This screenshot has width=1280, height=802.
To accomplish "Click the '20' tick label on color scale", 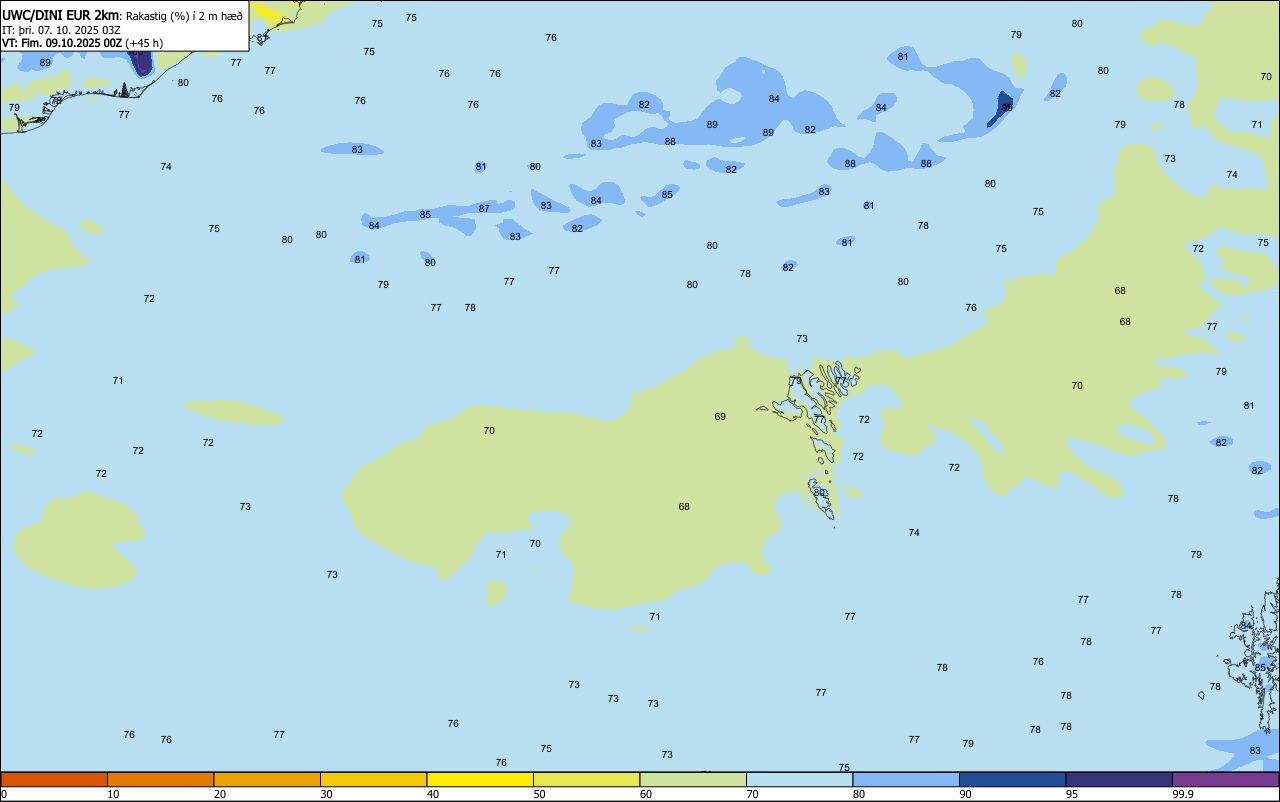I will [x=220, y=794].
